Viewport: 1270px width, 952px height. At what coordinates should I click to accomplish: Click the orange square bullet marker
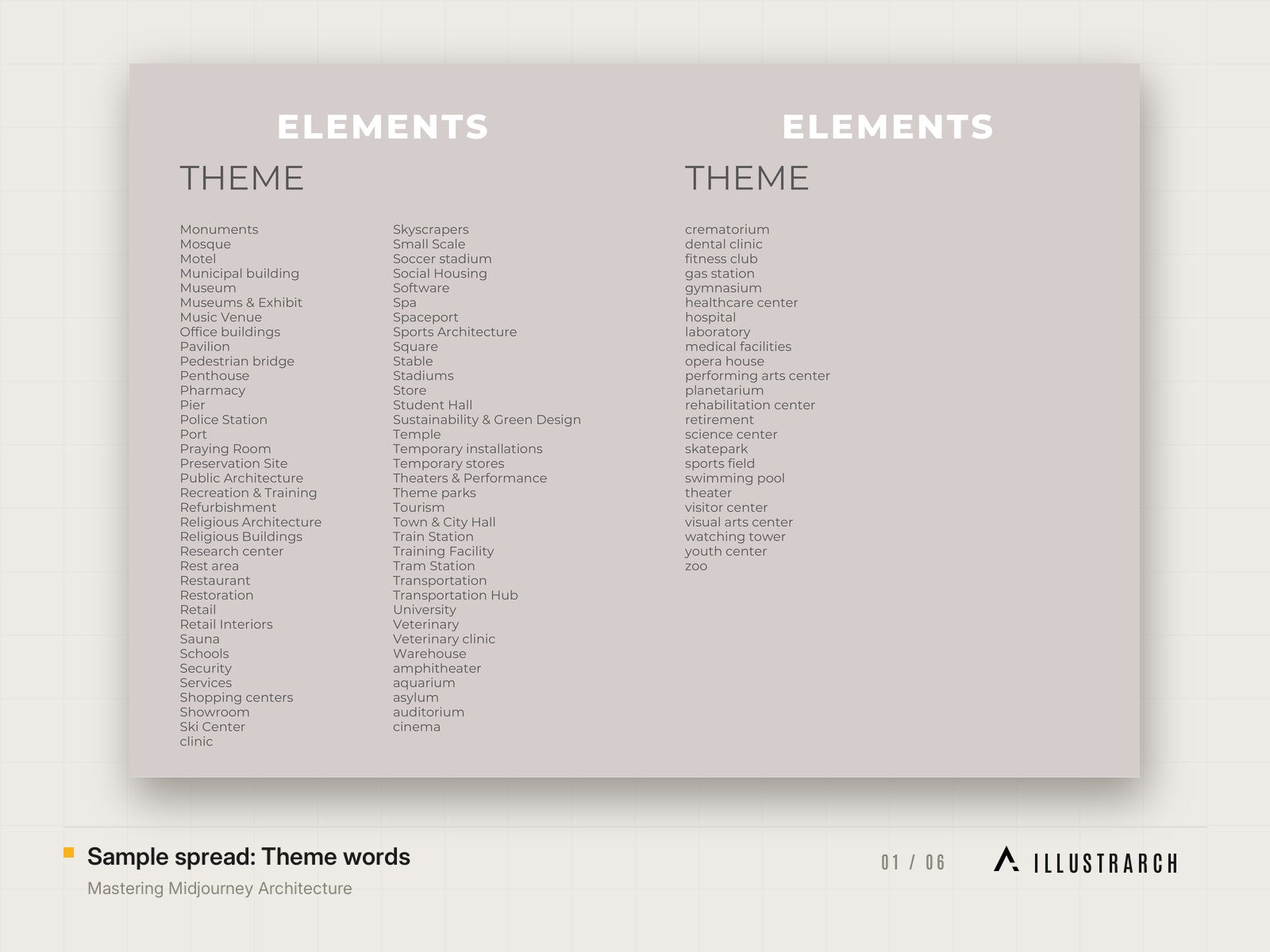click(69, 853)
